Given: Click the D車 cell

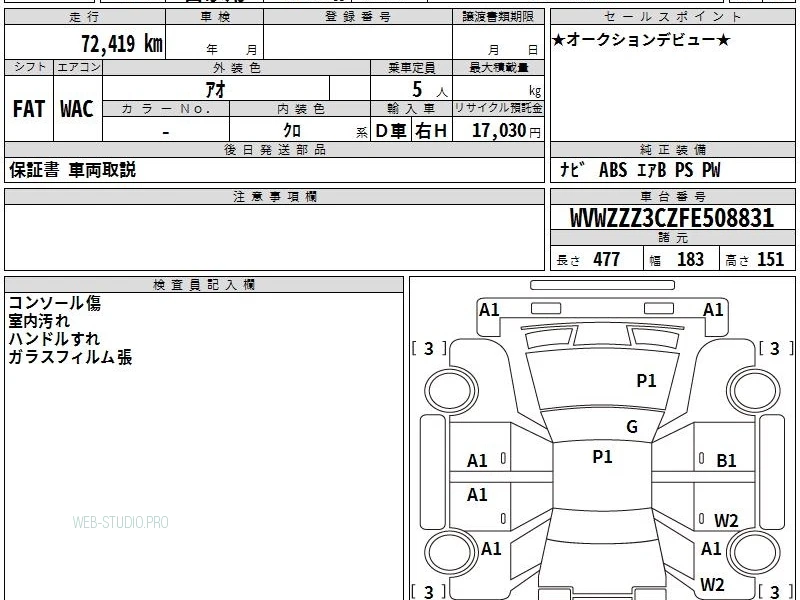Looking at the screenshot, I should click(391, 131).
